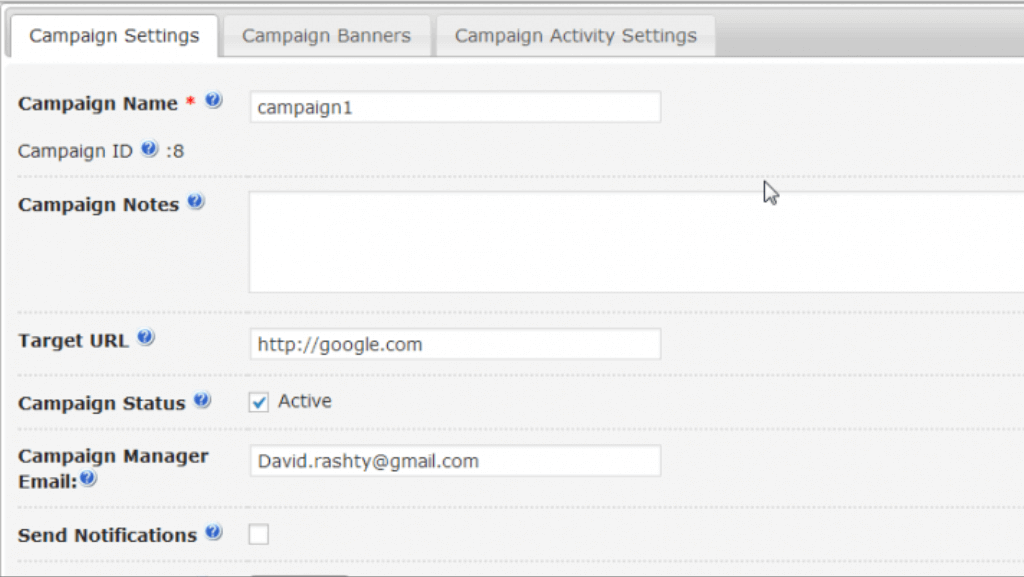Go to Campaign Activity Settings tab
The height and width of the screenshot is (577, 1024).
575,36
